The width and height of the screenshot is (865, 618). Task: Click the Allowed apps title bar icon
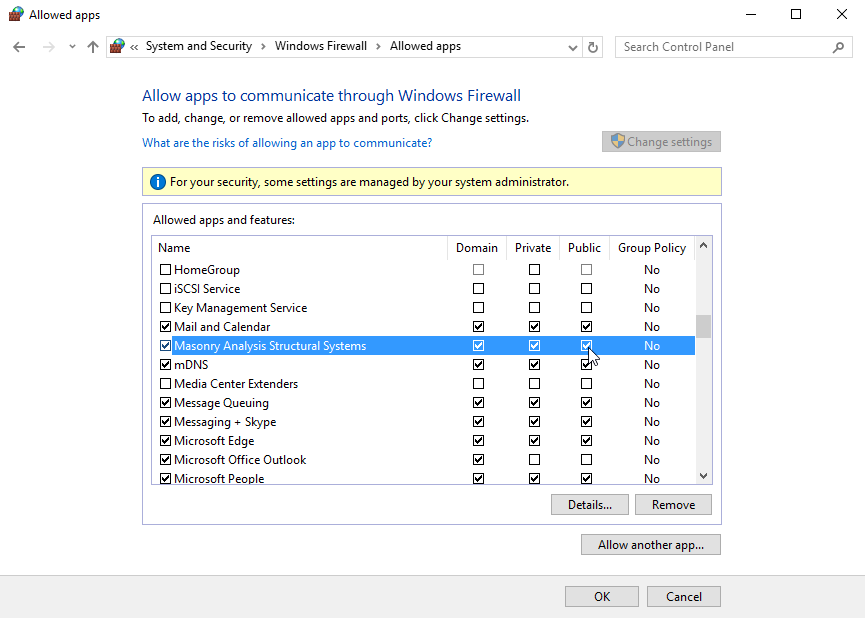[x=16, y=14]
